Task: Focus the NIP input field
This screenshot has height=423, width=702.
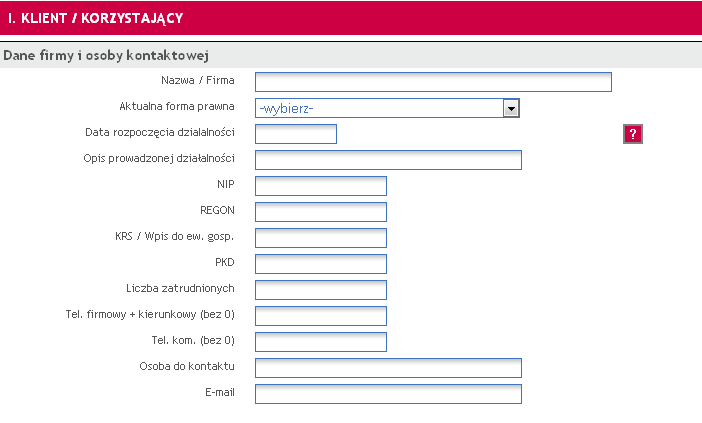Action: tap(321, 186)
